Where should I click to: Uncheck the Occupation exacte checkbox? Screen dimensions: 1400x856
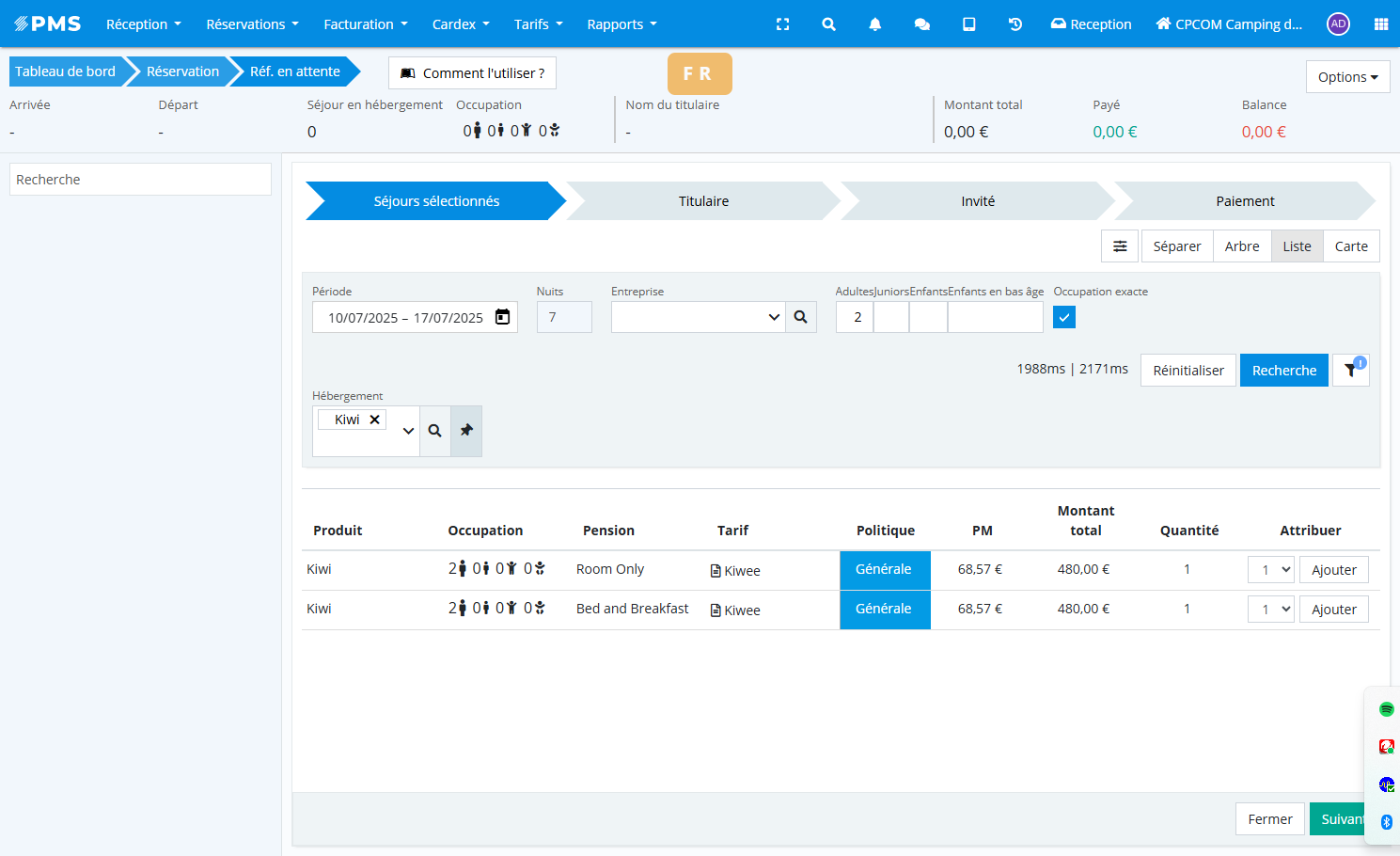[x=1064, y=317]
